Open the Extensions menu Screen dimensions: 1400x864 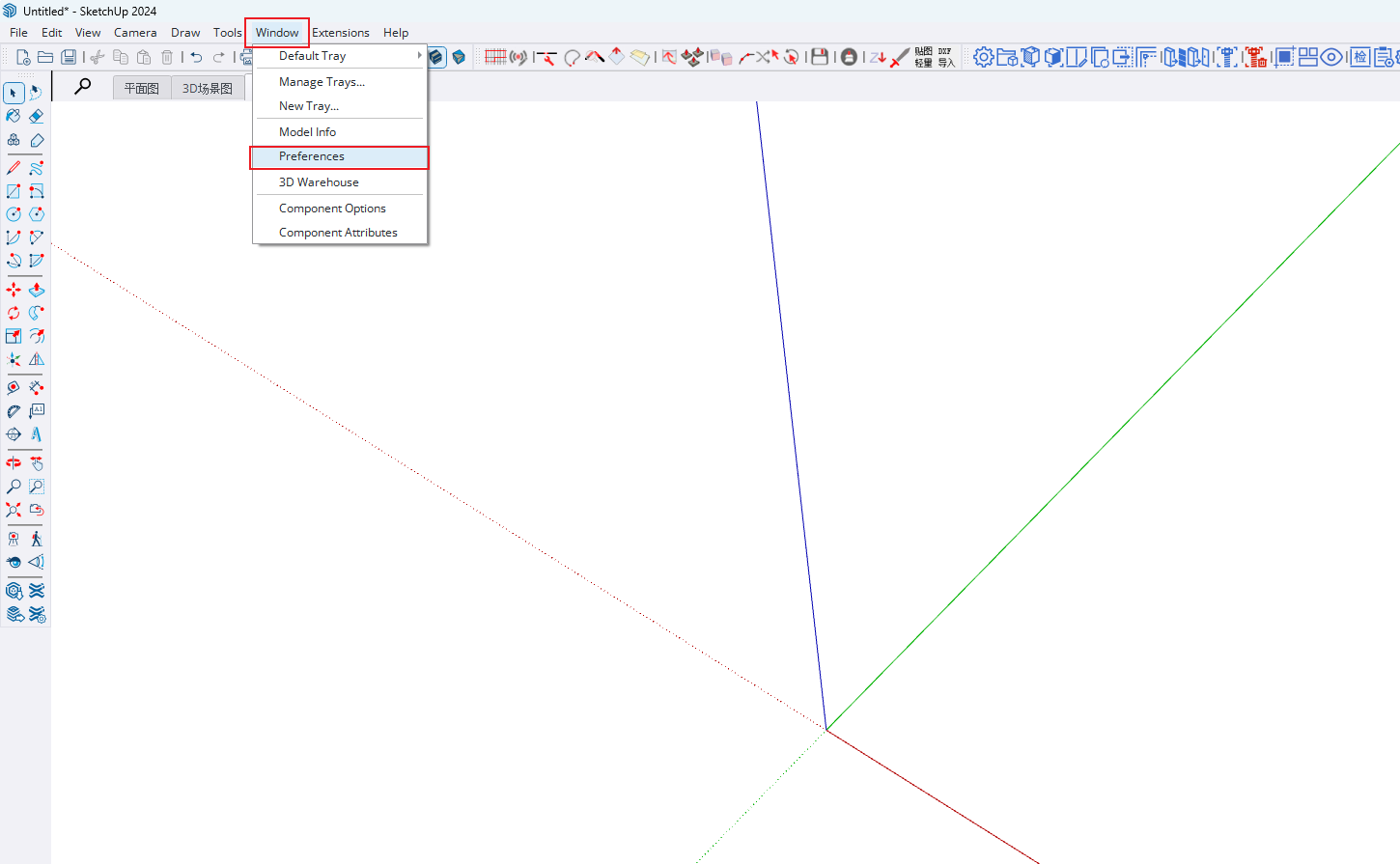(x=340, y=33)
